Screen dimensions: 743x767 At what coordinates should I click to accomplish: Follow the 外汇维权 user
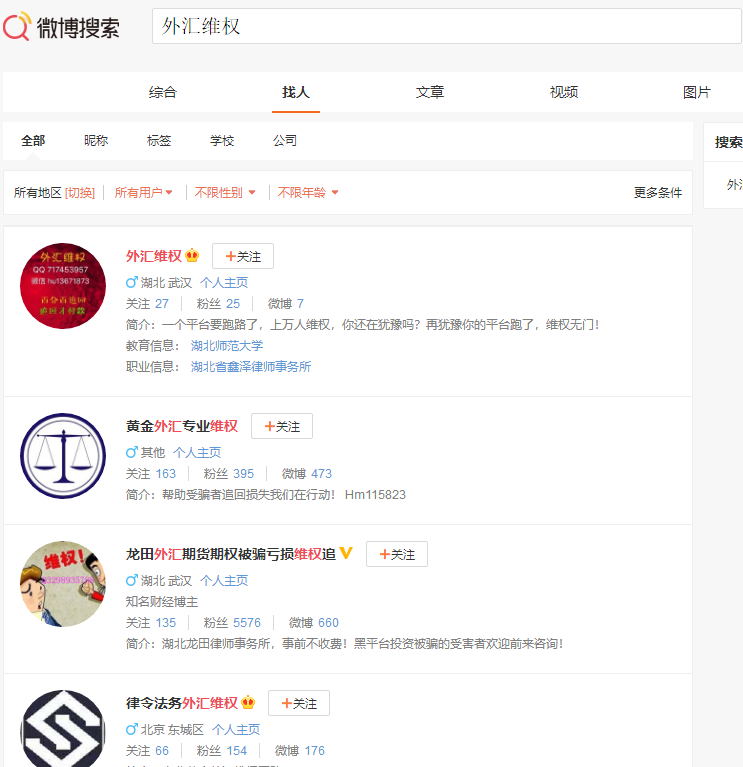243,256
